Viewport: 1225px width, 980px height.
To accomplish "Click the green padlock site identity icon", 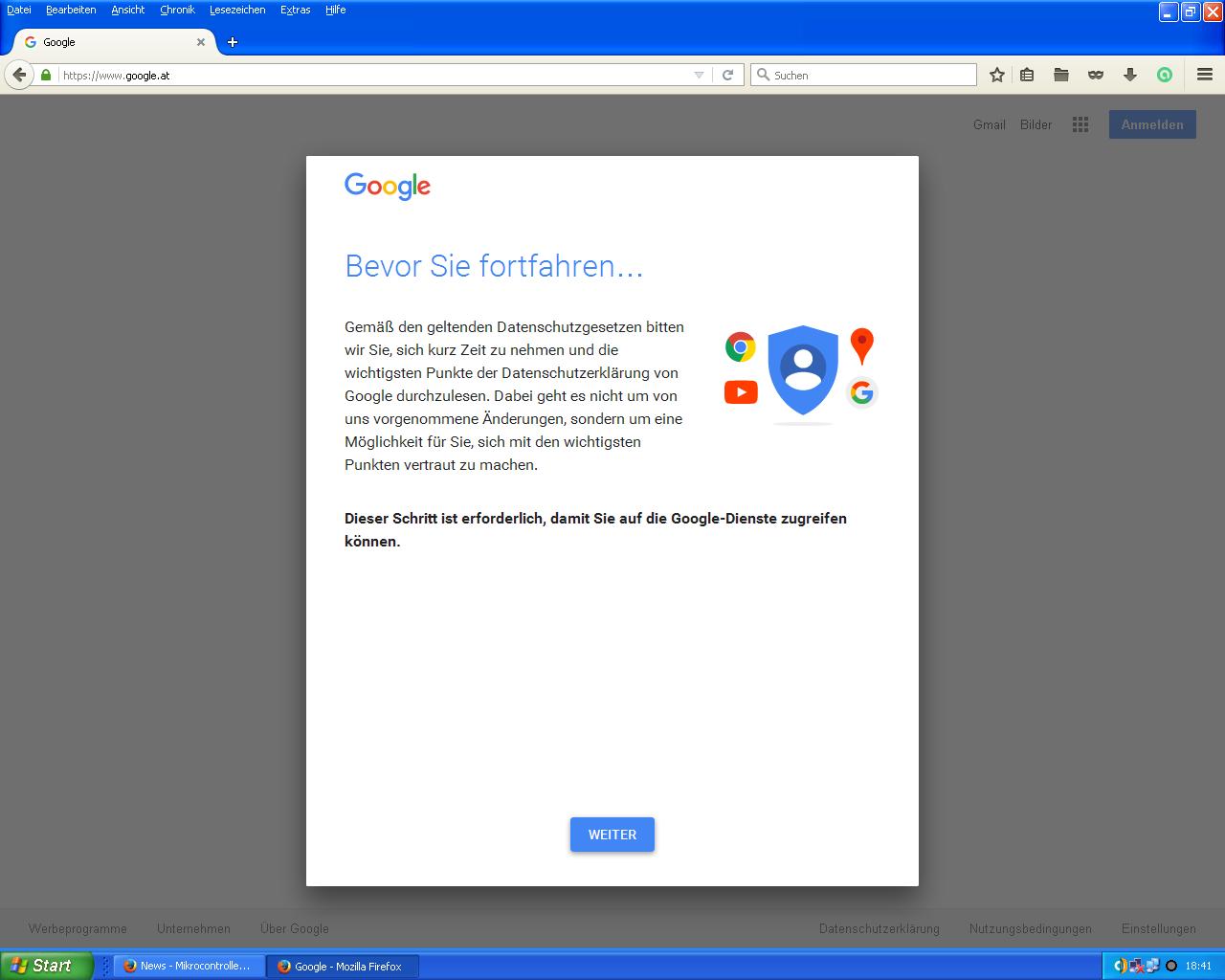I will coord(46,75).
